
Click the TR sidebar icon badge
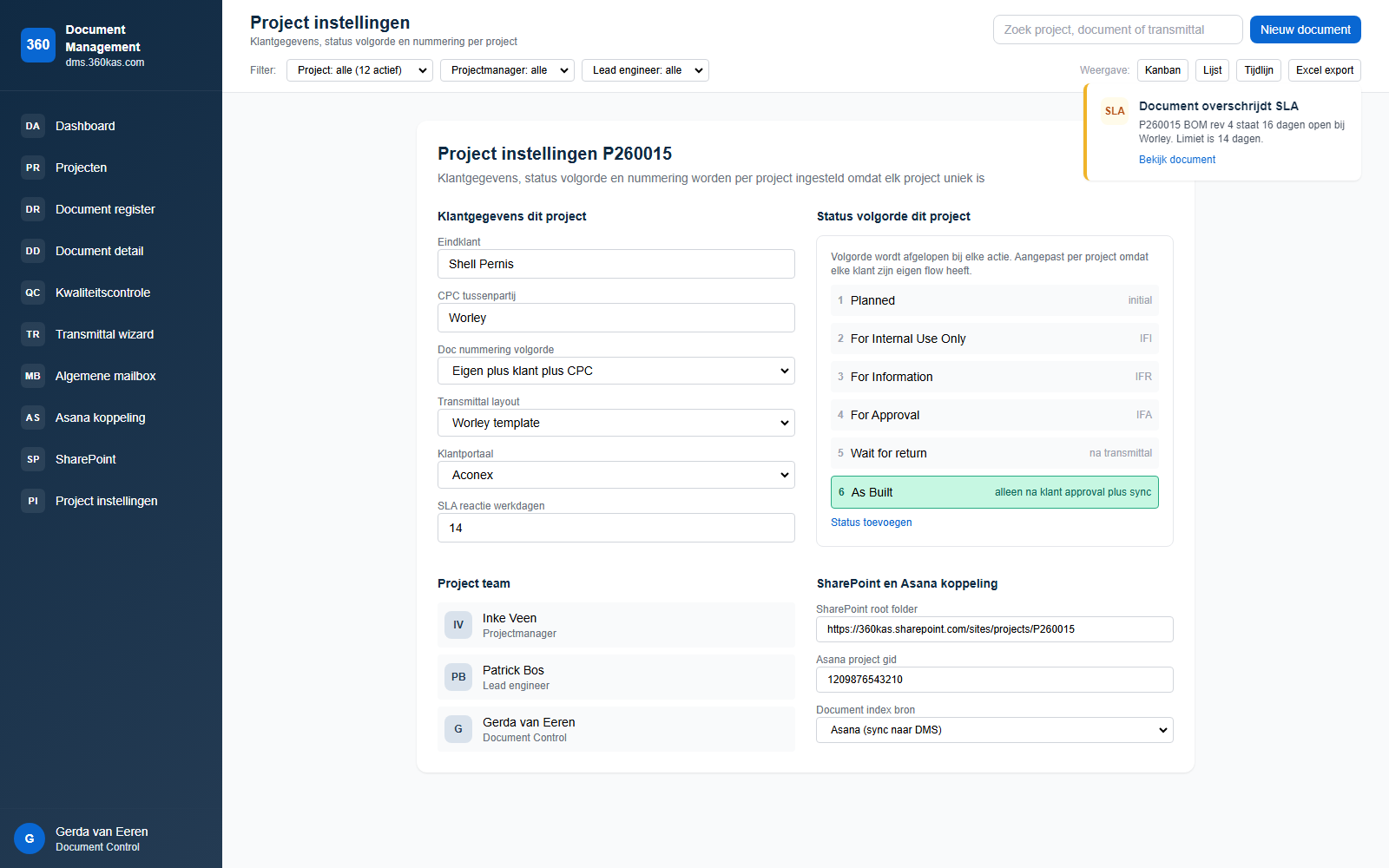33,334
